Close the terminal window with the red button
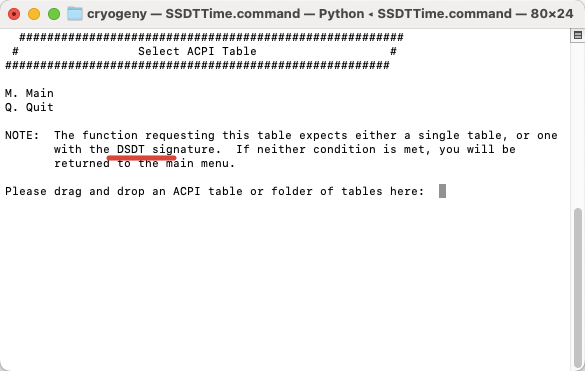The width and height of the screenshot is (585, 371). click(14, 14)
